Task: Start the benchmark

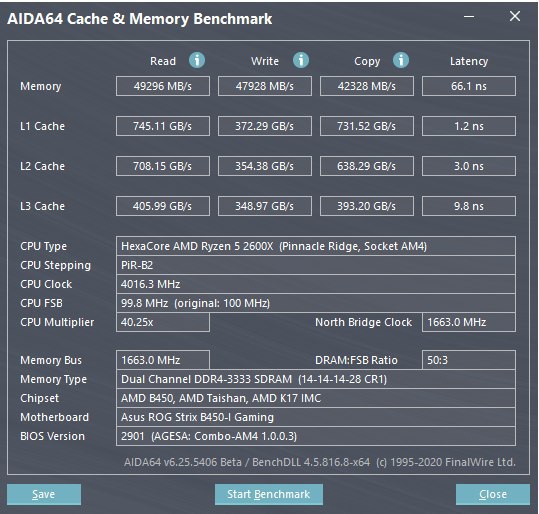Action: tap(268, 494)
